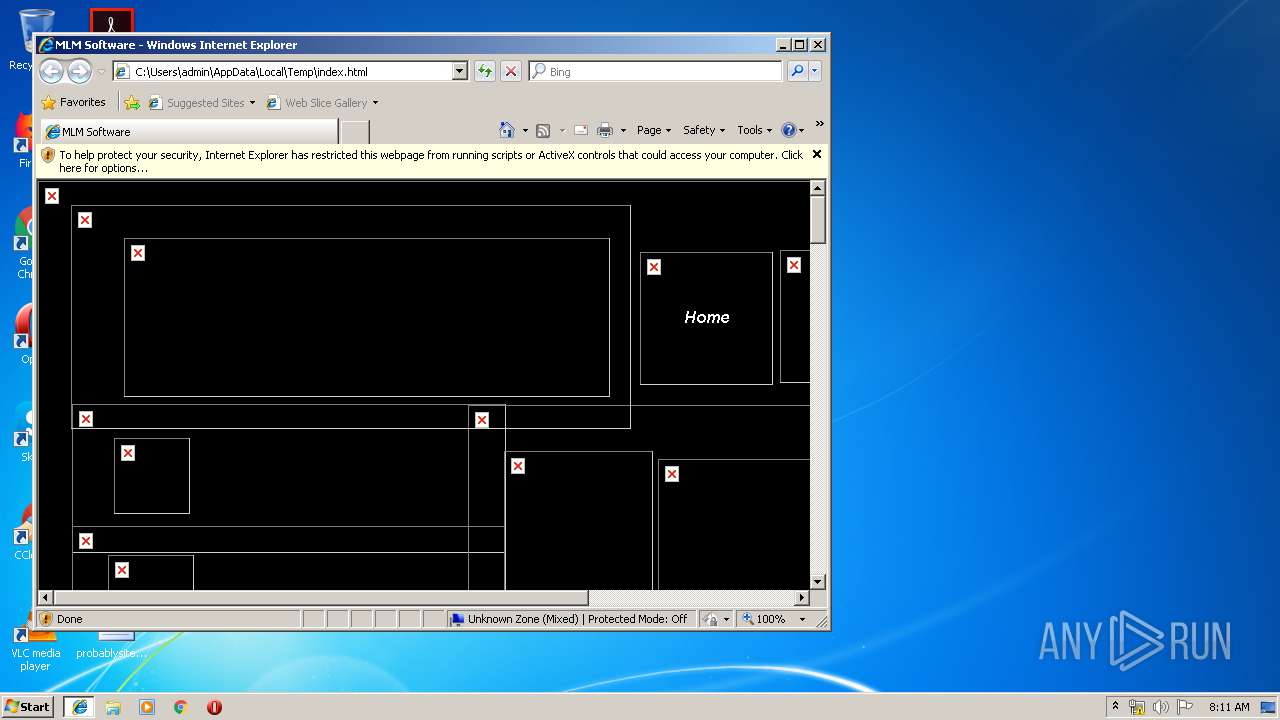
Task: Click the address bar URL field
Action: point(283,71)
